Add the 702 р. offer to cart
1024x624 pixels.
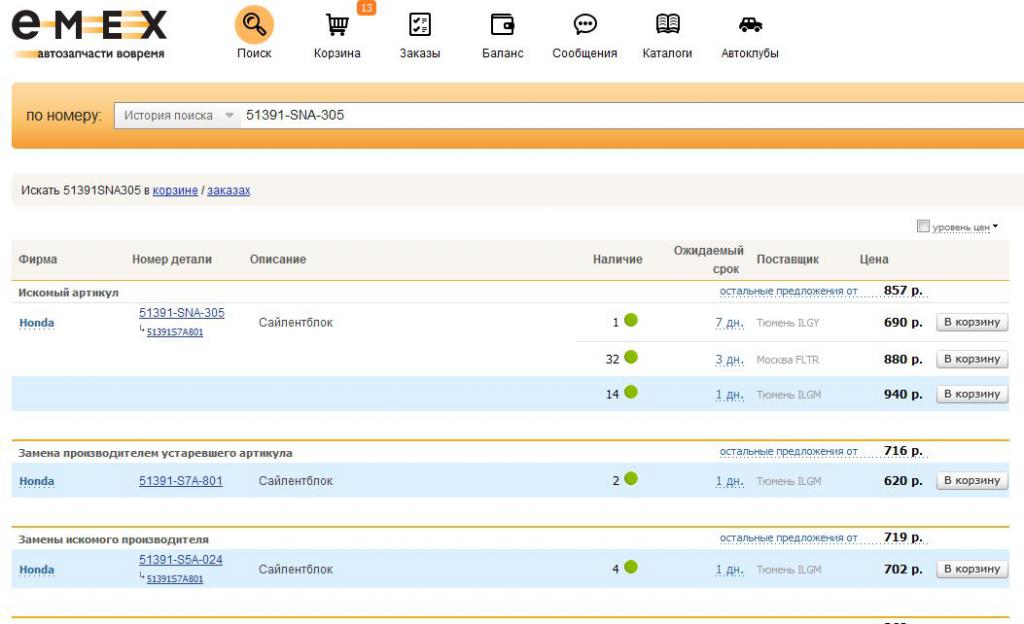coord(972,569)
